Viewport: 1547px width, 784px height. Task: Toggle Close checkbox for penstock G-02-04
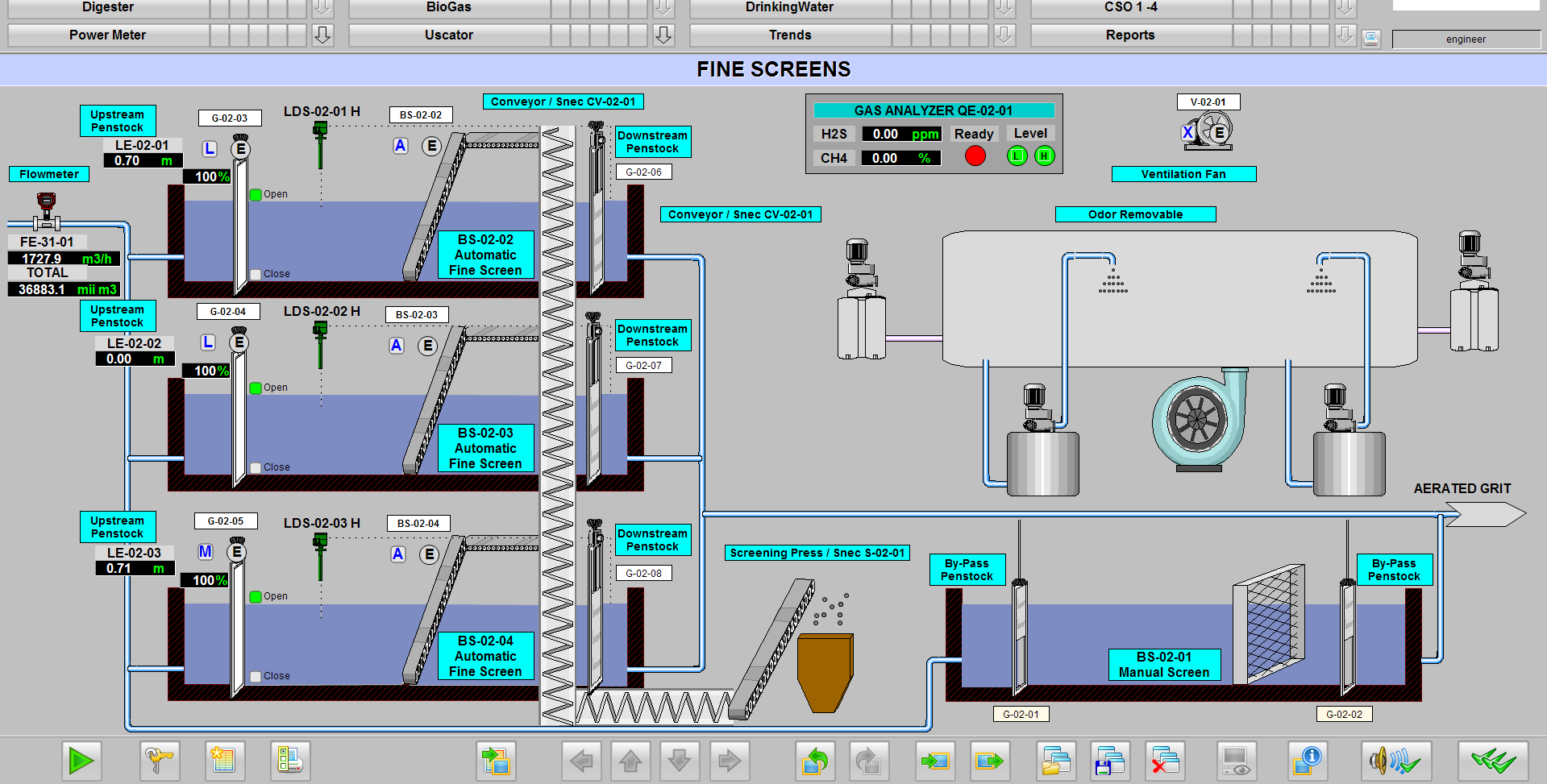(x=256, y=467)
